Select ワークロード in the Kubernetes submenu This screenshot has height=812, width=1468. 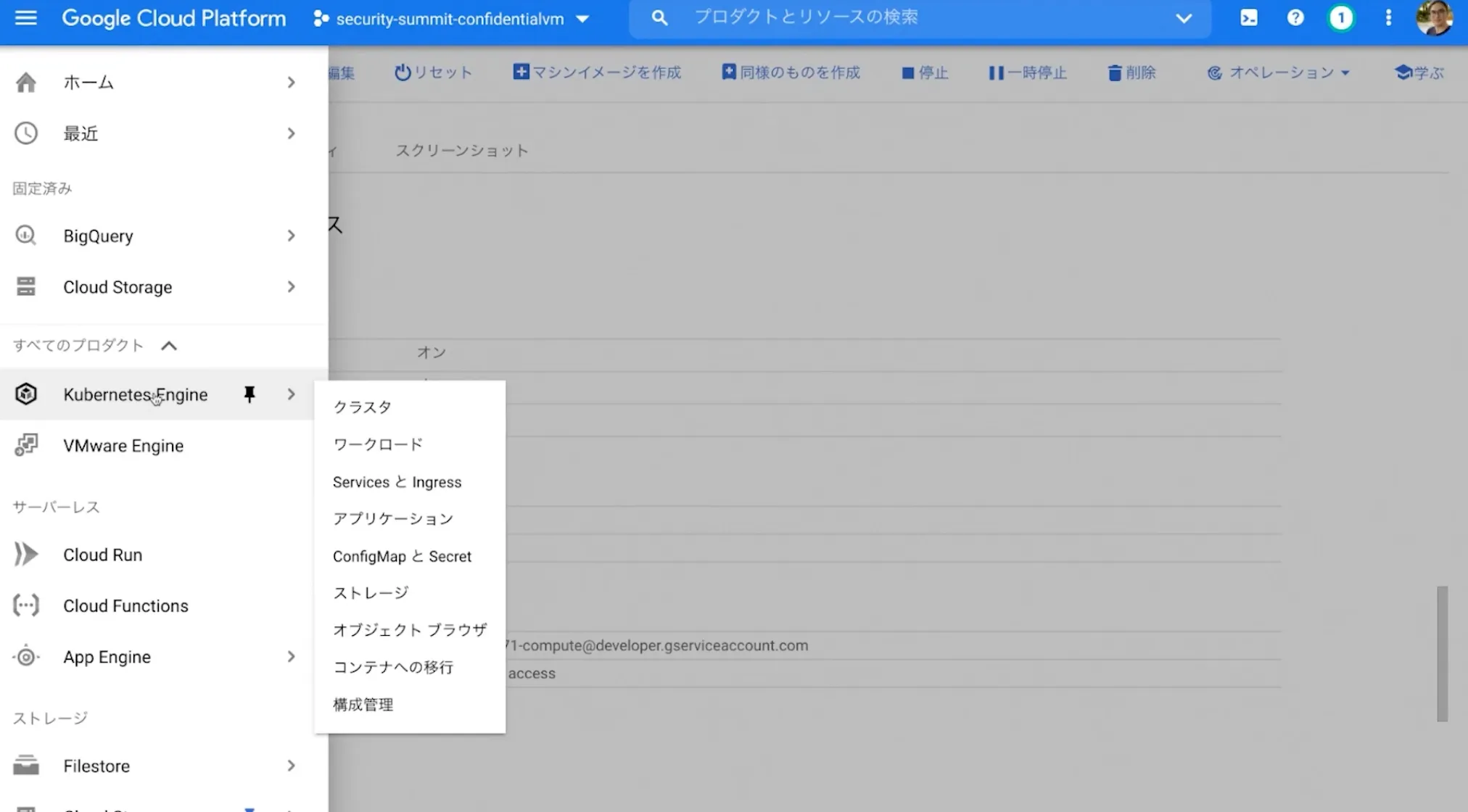[410, 444]
